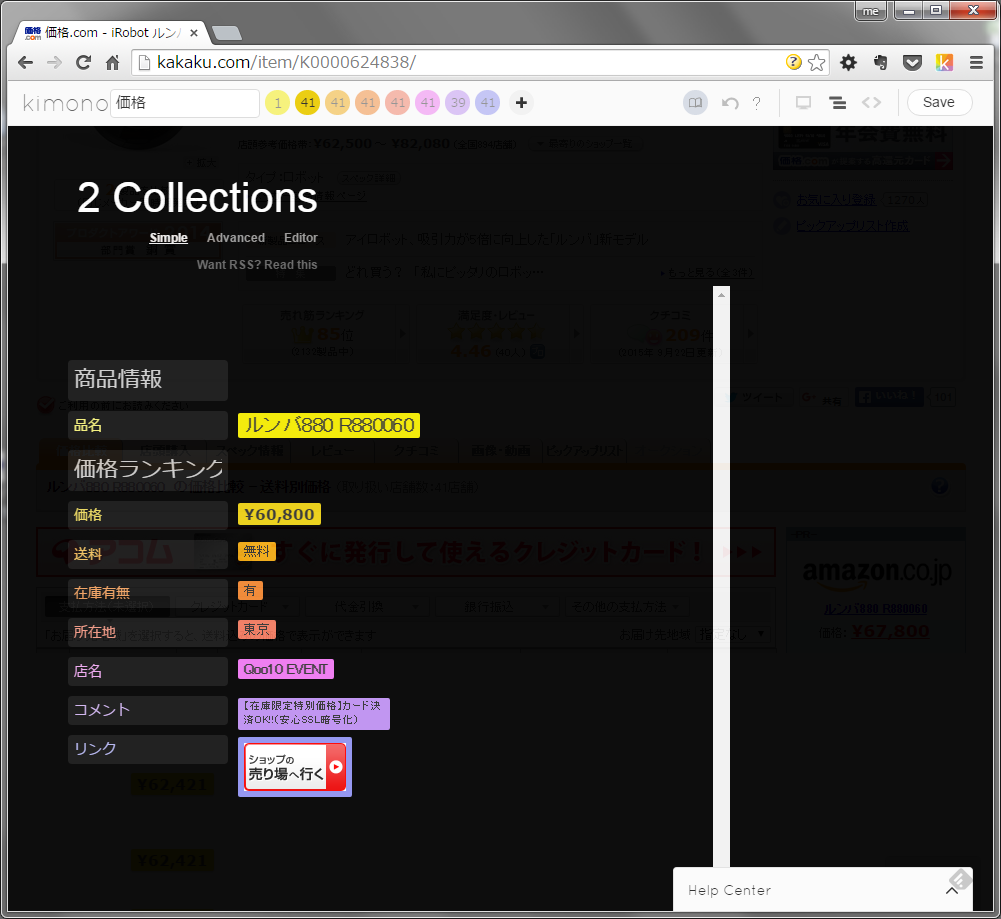Switch to the Advanced view tab

(236, 237)
